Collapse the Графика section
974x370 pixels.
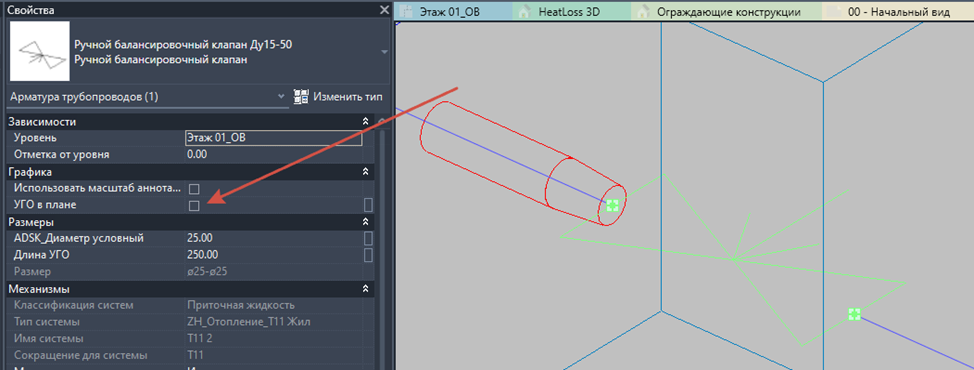click(x=365, y=171)
